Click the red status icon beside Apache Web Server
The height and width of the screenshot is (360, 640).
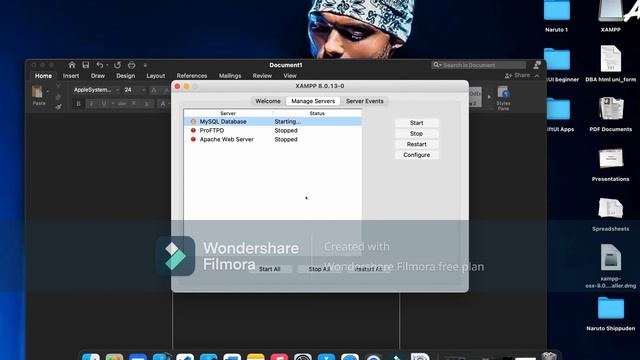click(x=193, y=140)
